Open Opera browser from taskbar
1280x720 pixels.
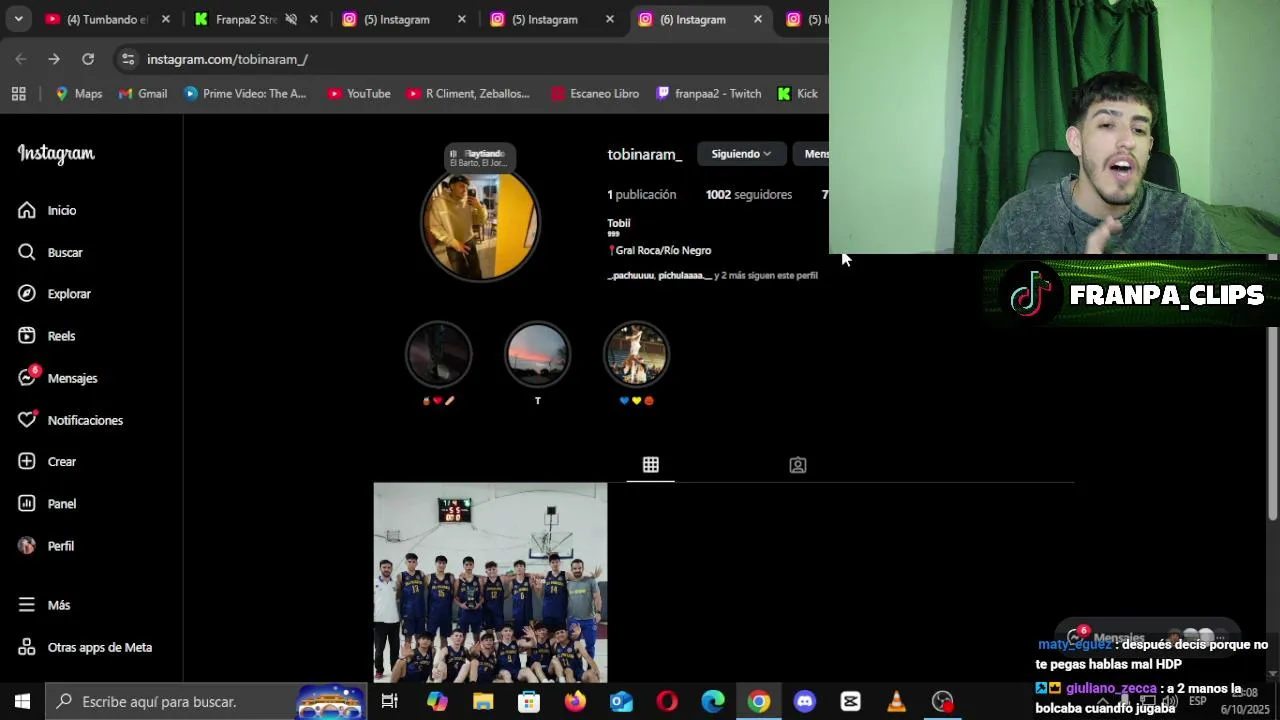point(667,702)
